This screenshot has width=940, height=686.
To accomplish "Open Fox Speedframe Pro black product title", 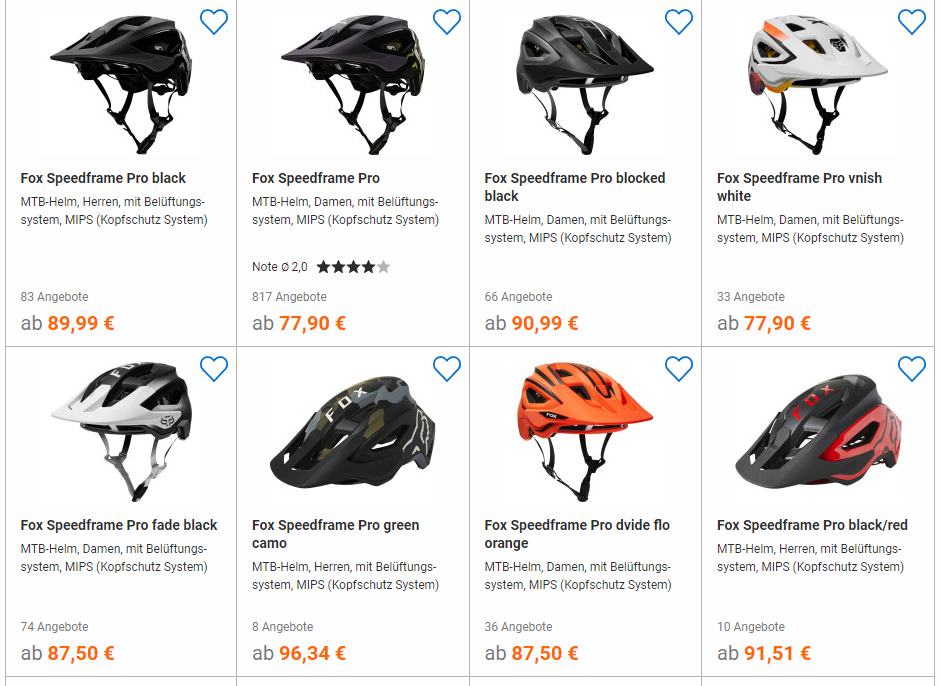I will tap(103, 178).
